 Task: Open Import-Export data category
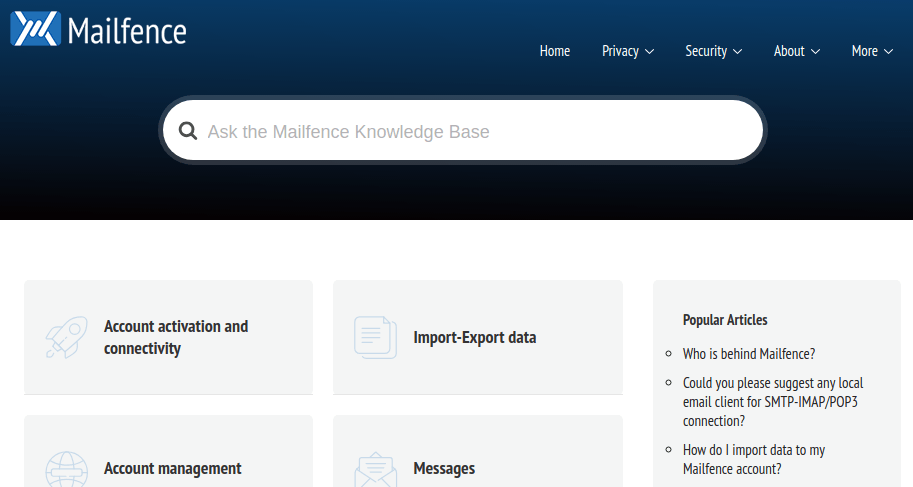pos(478,337)
